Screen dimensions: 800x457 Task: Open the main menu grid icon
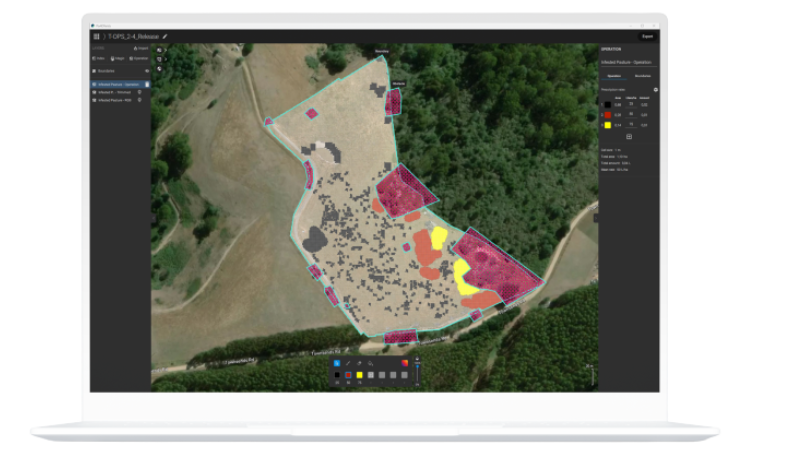[97, 36]
